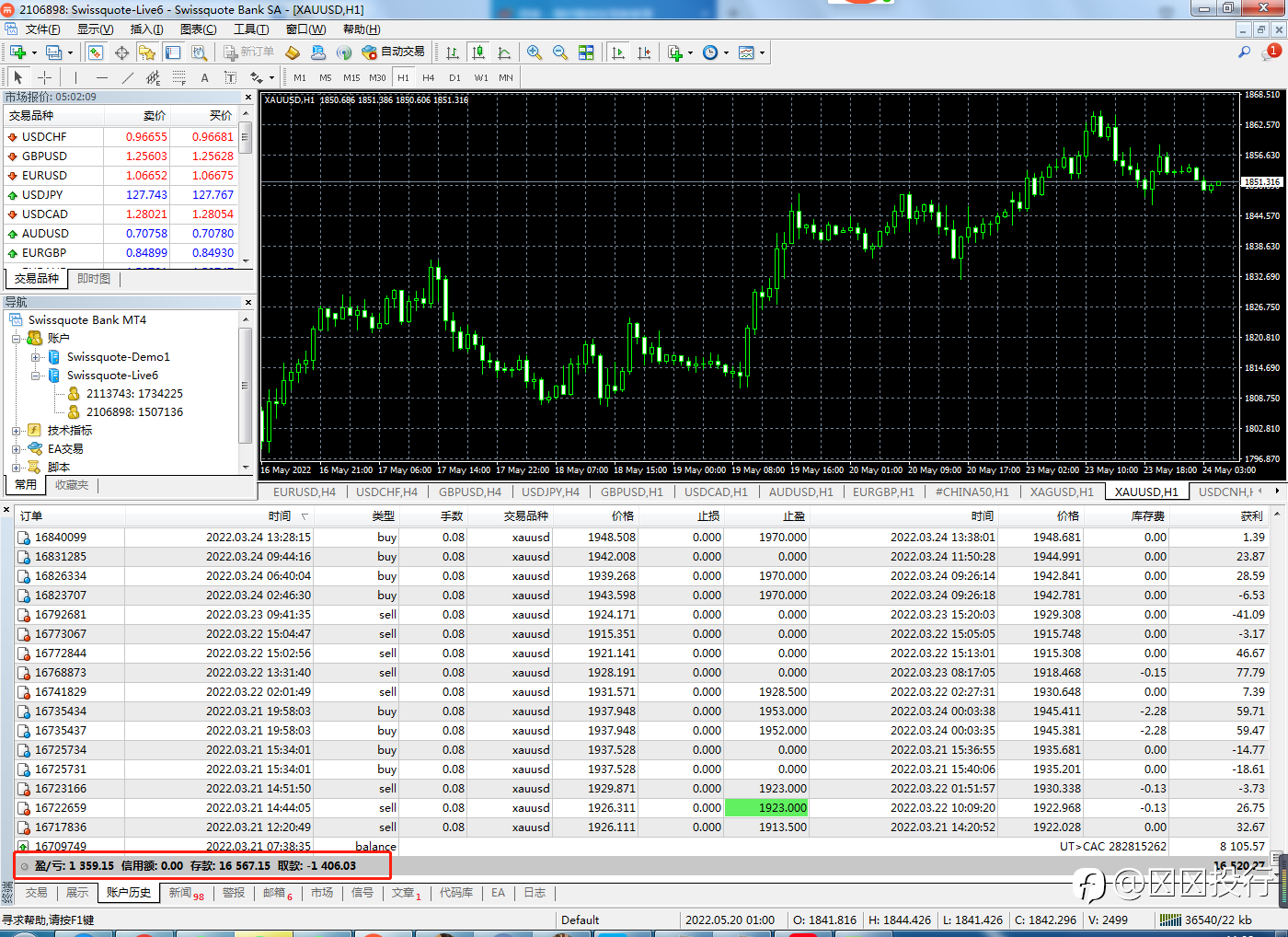Switch to the H4 timeframe
Image resolution: width=1288 pixels, height=937 pixels.
pos(429,78)
